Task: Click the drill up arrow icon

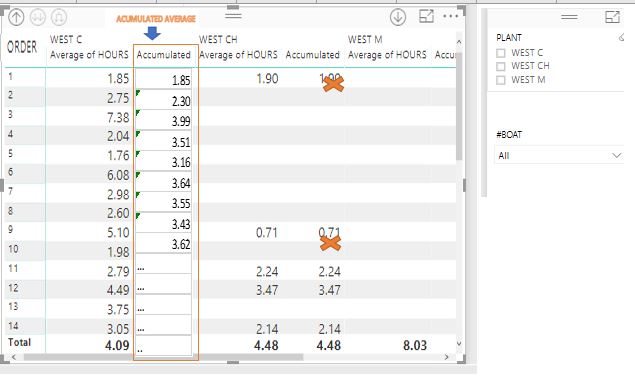Action: tap(16, 17)
